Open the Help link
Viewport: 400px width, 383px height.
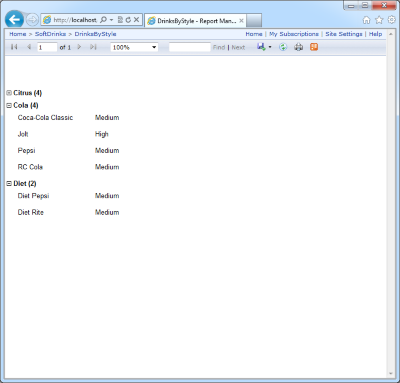[x=375, y=34]
